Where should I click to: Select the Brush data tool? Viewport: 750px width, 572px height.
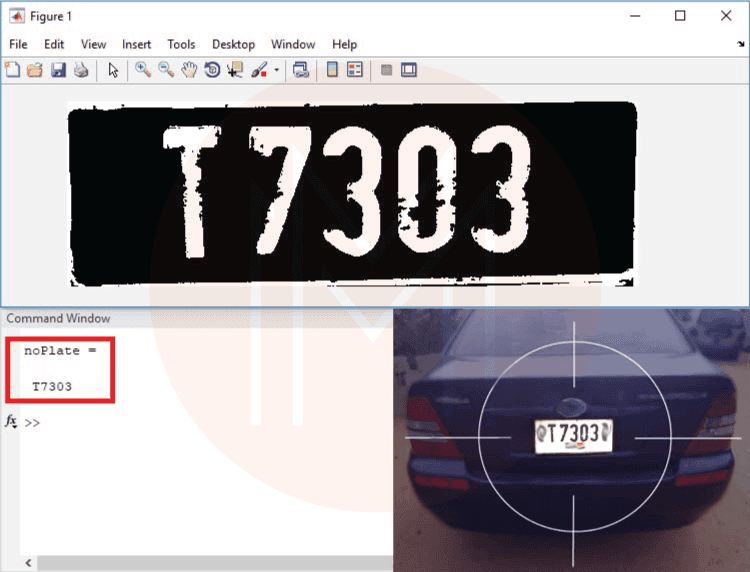click(x=258, y=70)
